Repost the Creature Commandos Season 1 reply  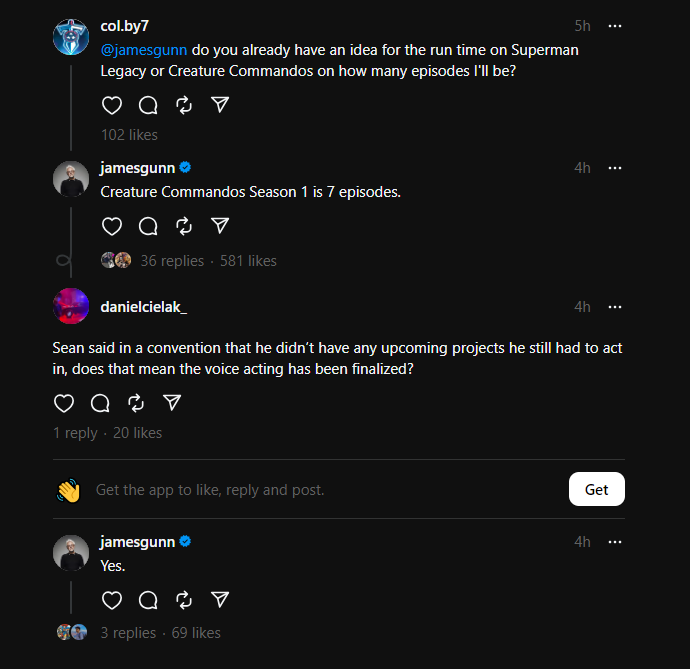[x=184, y=226]
